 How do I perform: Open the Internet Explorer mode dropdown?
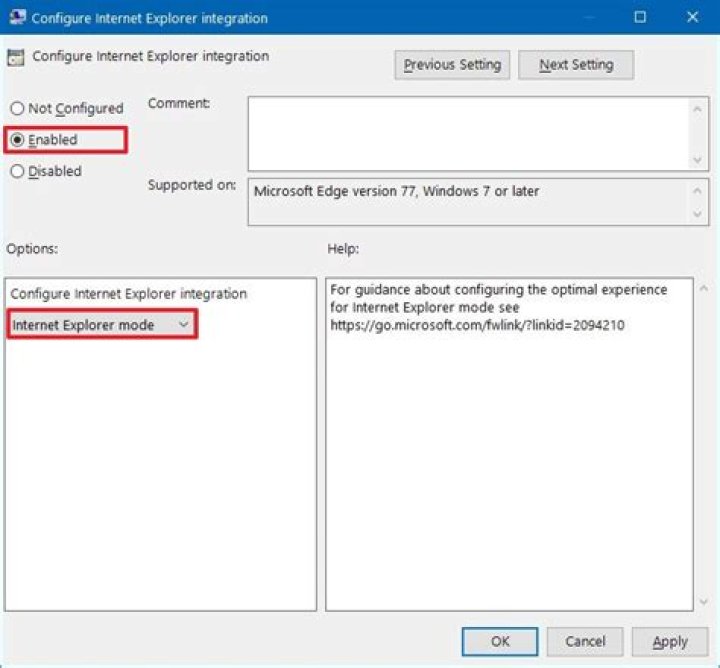[102, 325]
